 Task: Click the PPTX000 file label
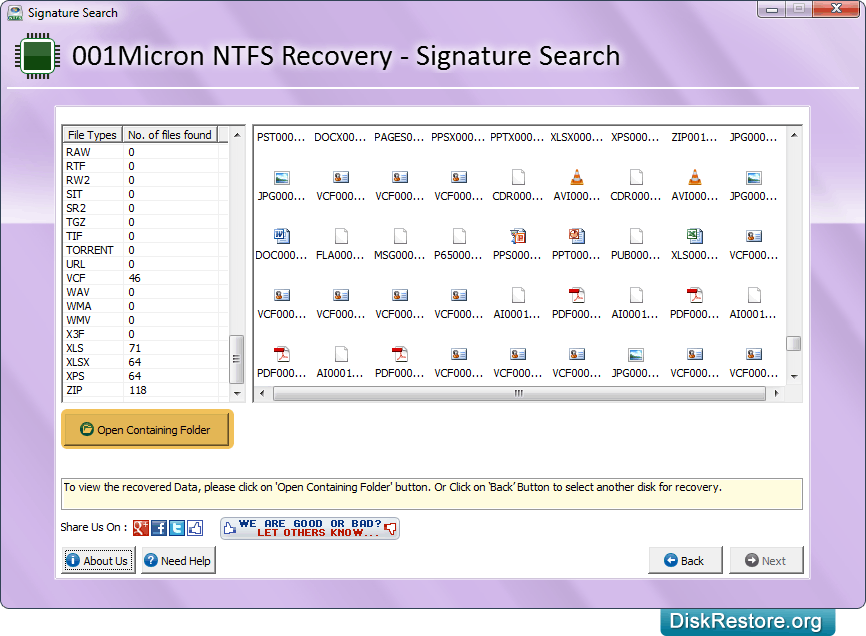point(517,137)
